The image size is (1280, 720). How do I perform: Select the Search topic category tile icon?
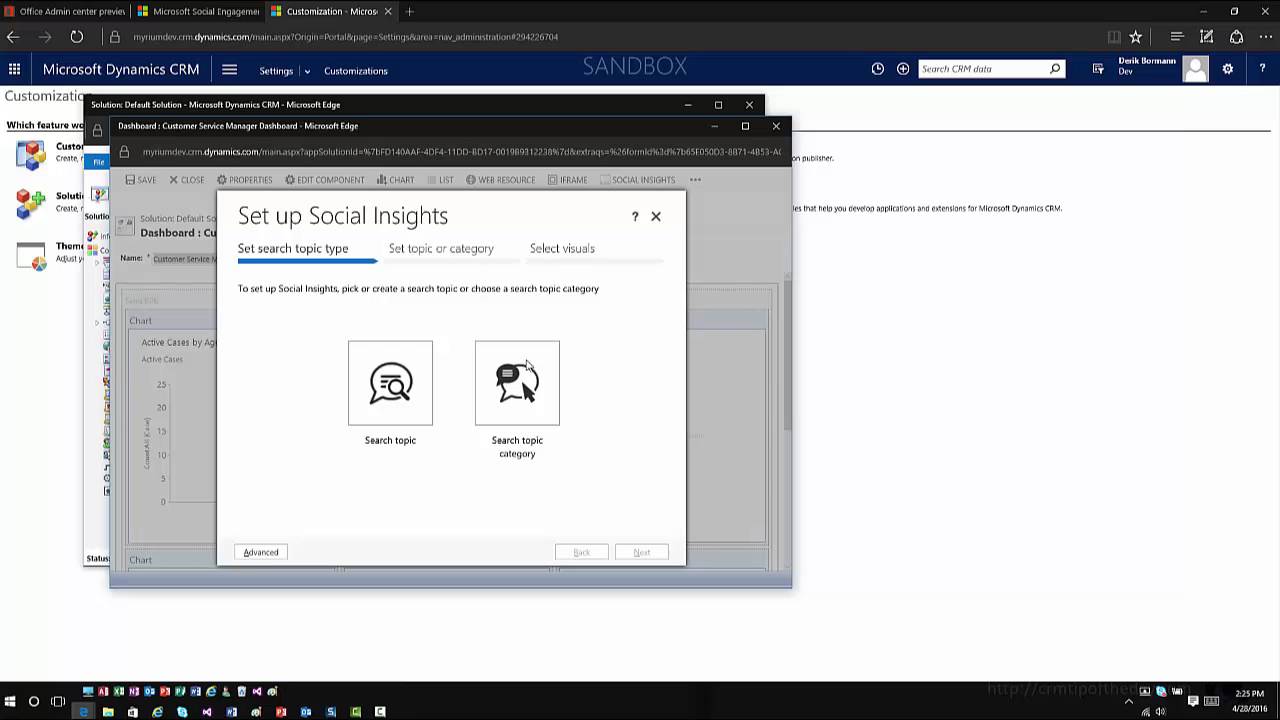coord(517,383)
